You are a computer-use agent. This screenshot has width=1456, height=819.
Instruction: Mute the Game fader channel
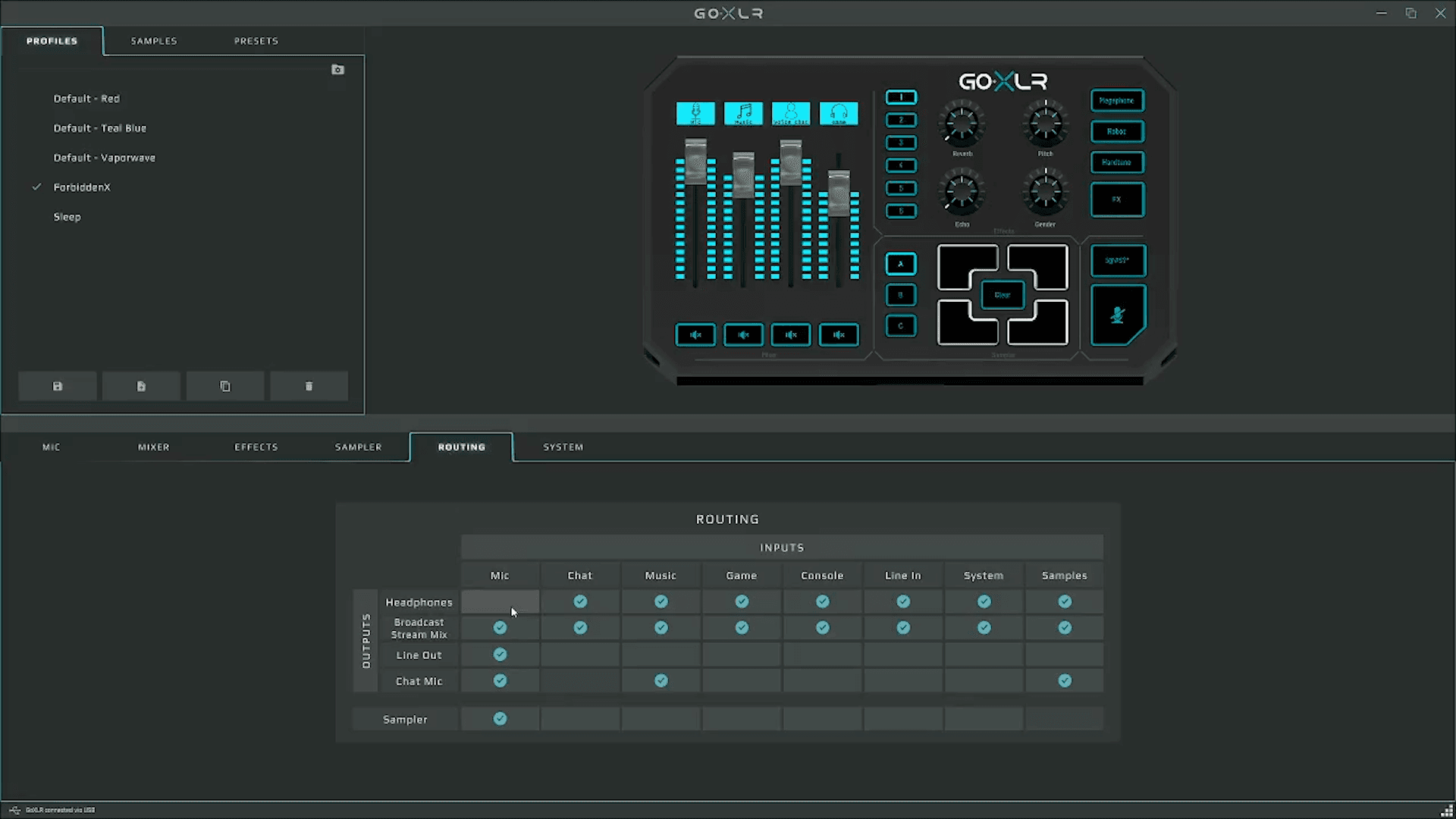point(839,334)
